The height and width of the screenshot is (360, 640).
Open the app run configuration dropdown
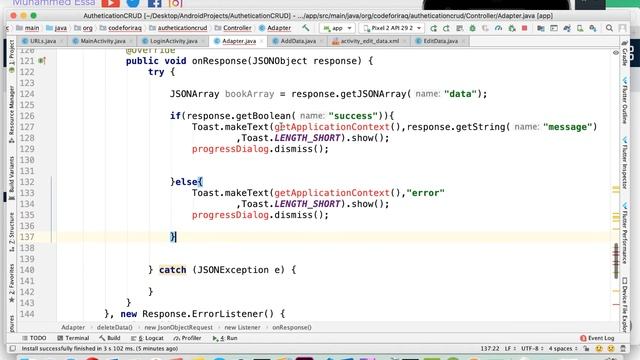338,28
